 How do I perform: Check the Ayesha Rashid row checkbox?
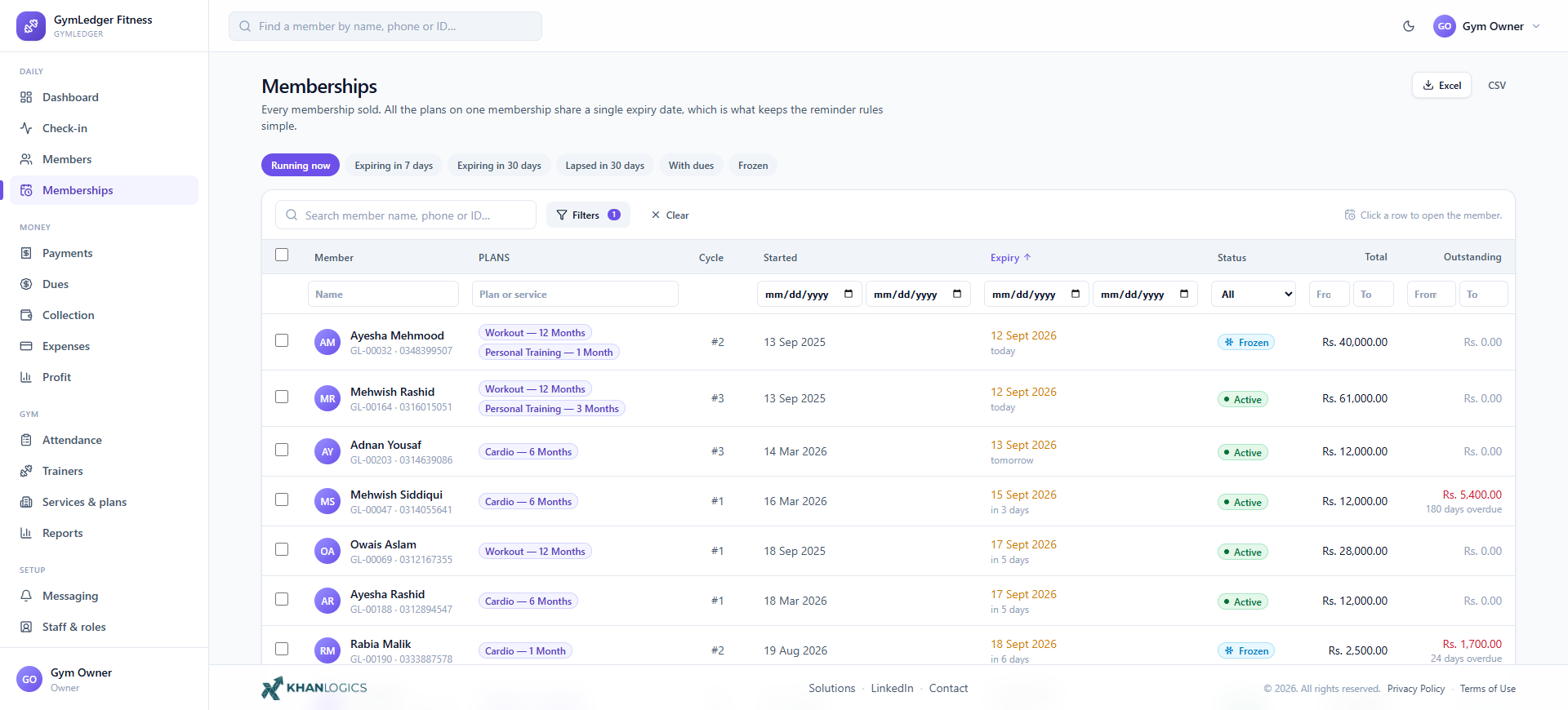pyautogui.click(x=282, y=599)
